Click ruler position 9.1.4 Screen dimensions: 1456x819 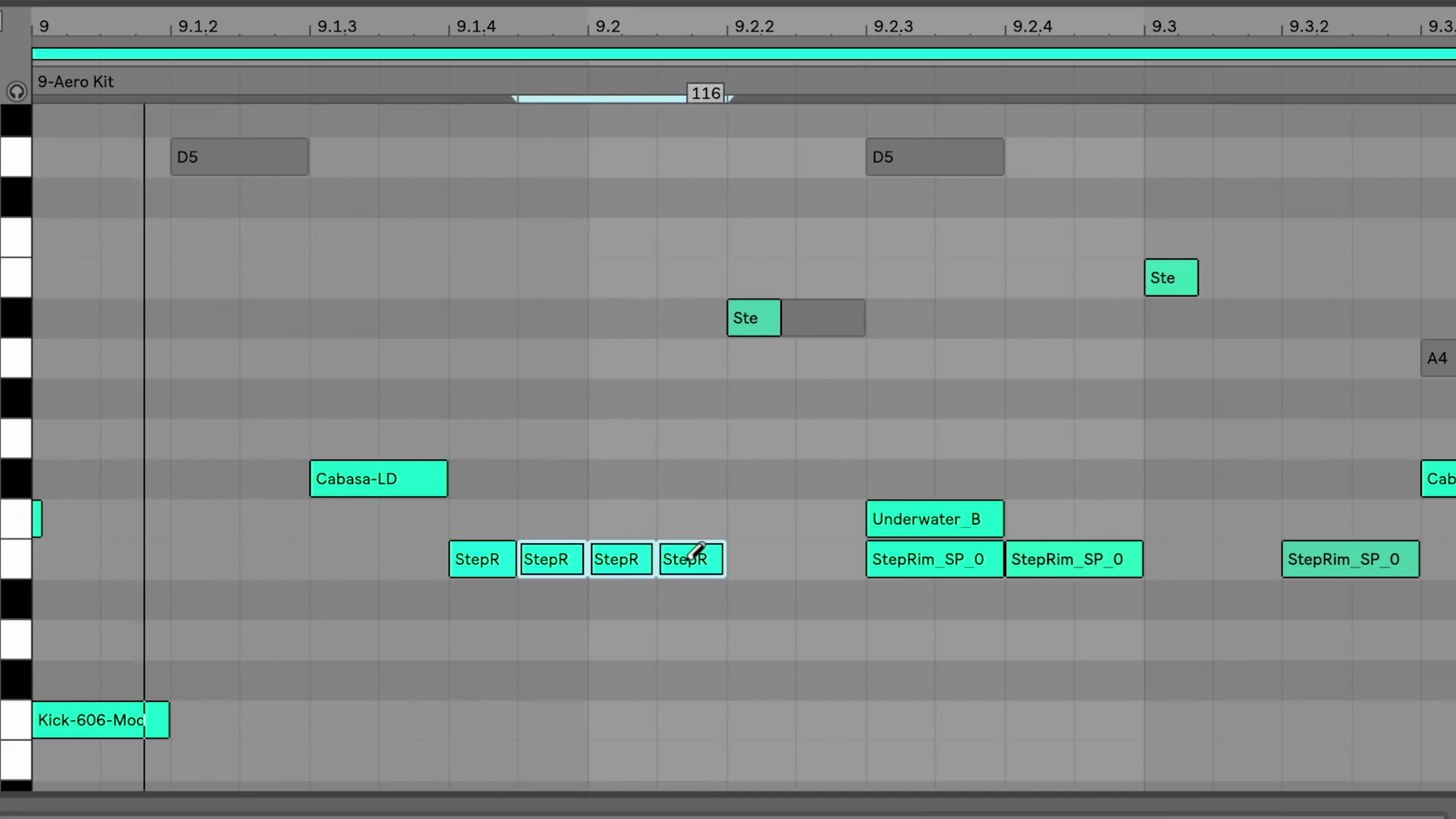pyautogui.click(x=476, y=26)
